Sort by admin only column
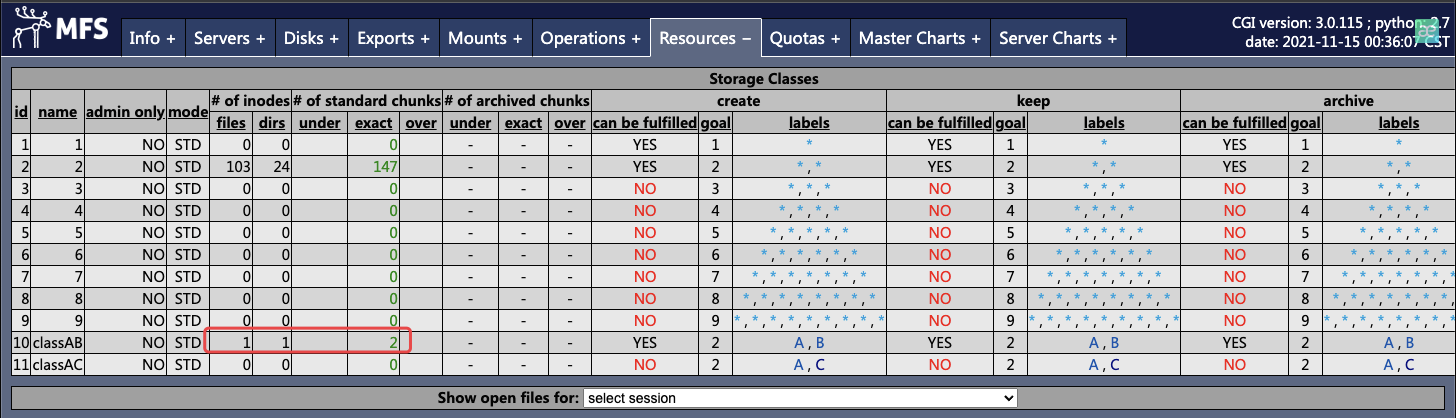Image resolution: width=1456 pixels, height=418 pixels. pos(125,112)
